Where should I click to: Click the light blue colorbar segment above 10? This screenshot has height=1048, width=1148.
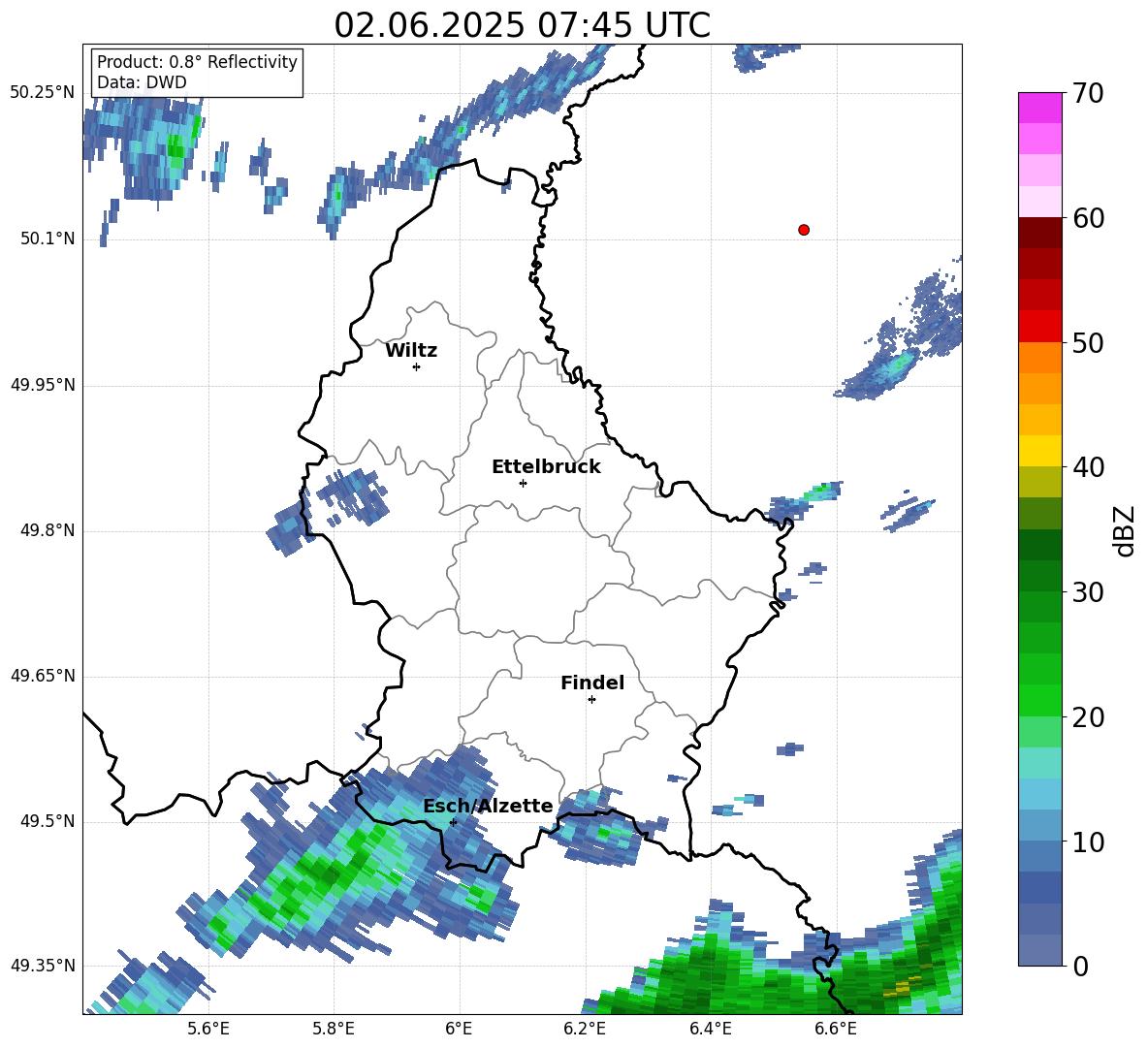[1039, 794]
